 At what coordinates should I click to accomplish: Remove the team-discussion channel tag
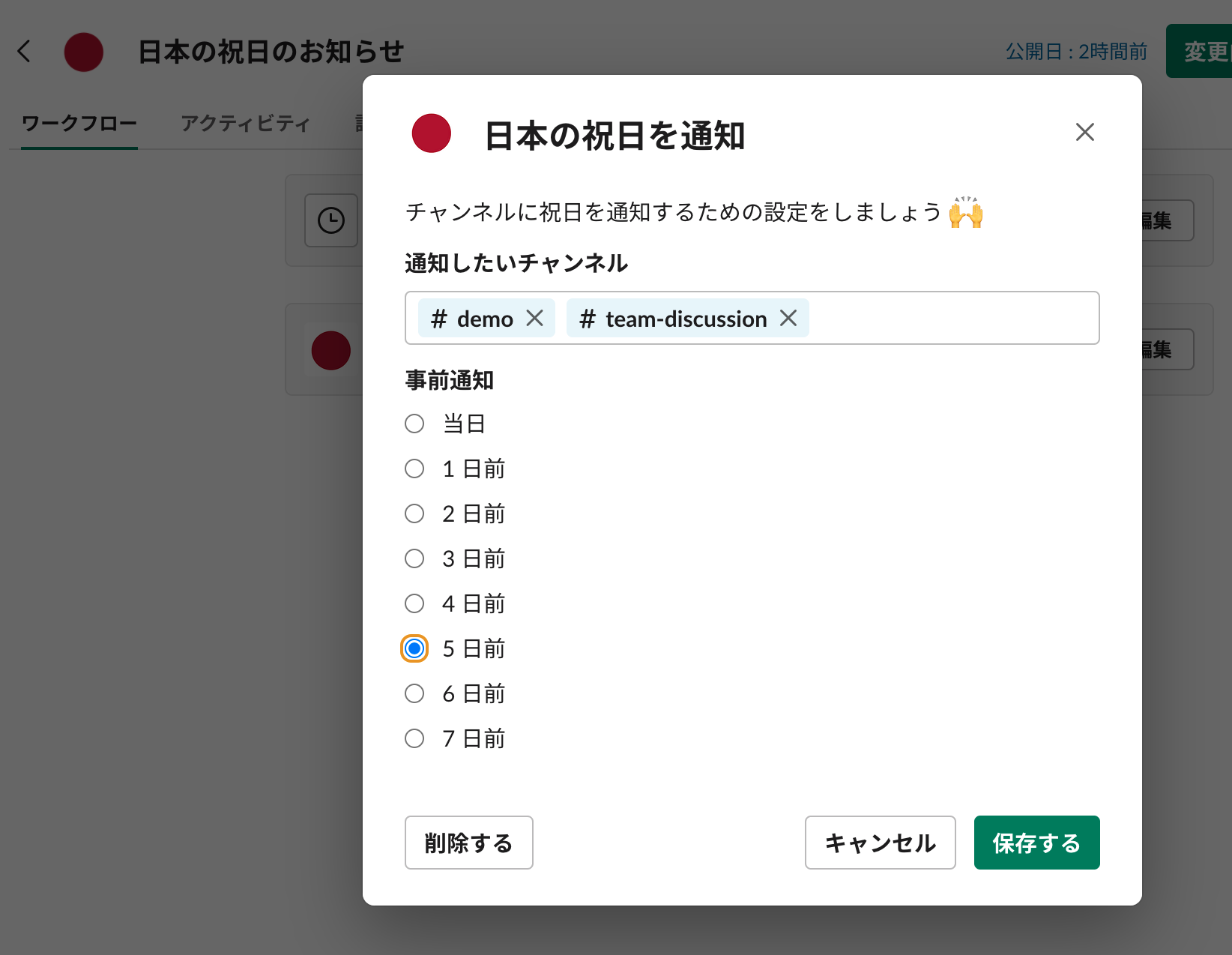788,319
